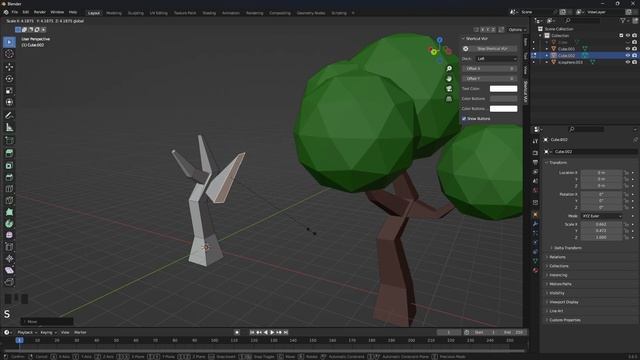
Task: Toggle the Show Buttons checkbox
Action: pyautogui.click(x=464, y=118)
